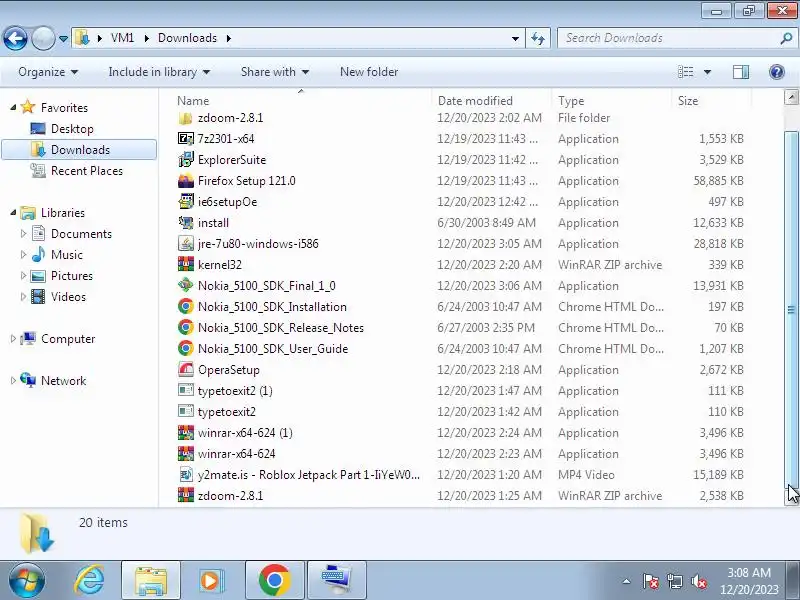Select Recent Places in Favorites
800x600 pixels.
87,171
